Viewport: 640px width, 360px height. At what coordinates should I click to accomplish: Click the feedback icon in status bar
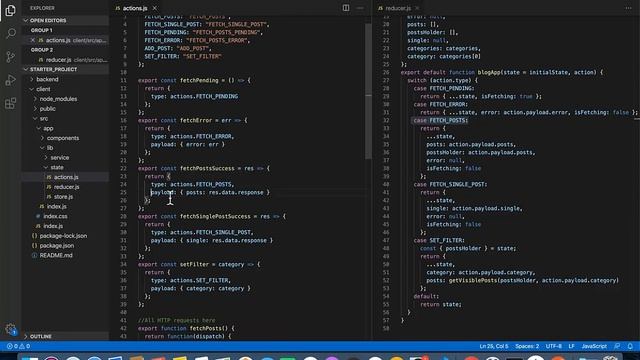(617, 346)
